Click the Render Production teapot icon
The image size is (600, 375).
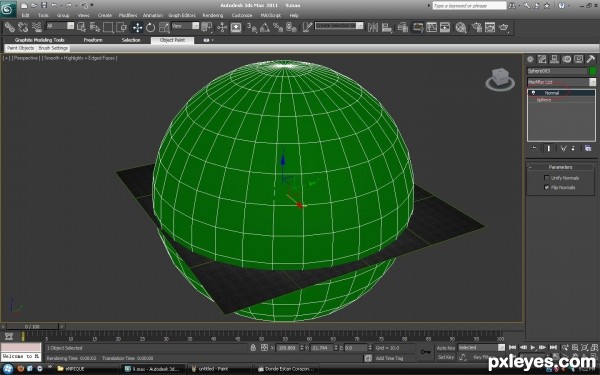tap(504, 27)
